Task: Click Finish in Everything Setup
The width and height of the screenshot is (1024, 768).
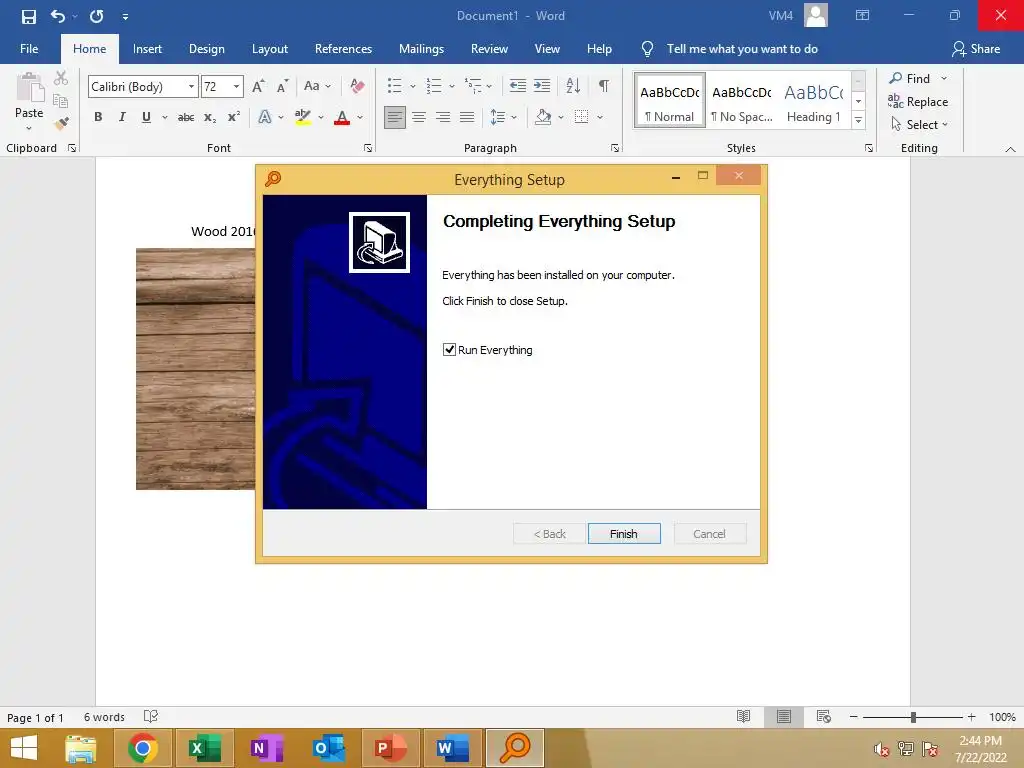Action: click(624, 534)
